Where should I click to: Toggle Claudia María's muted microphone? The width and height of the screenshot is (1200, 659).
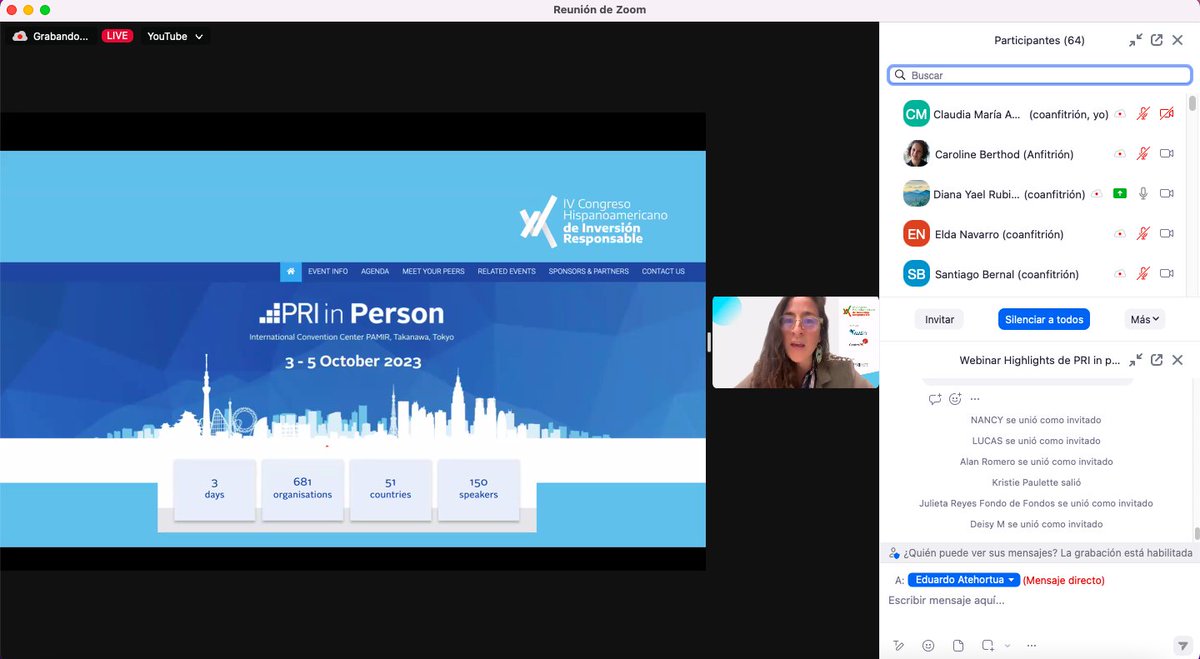tap(1143, 114)
